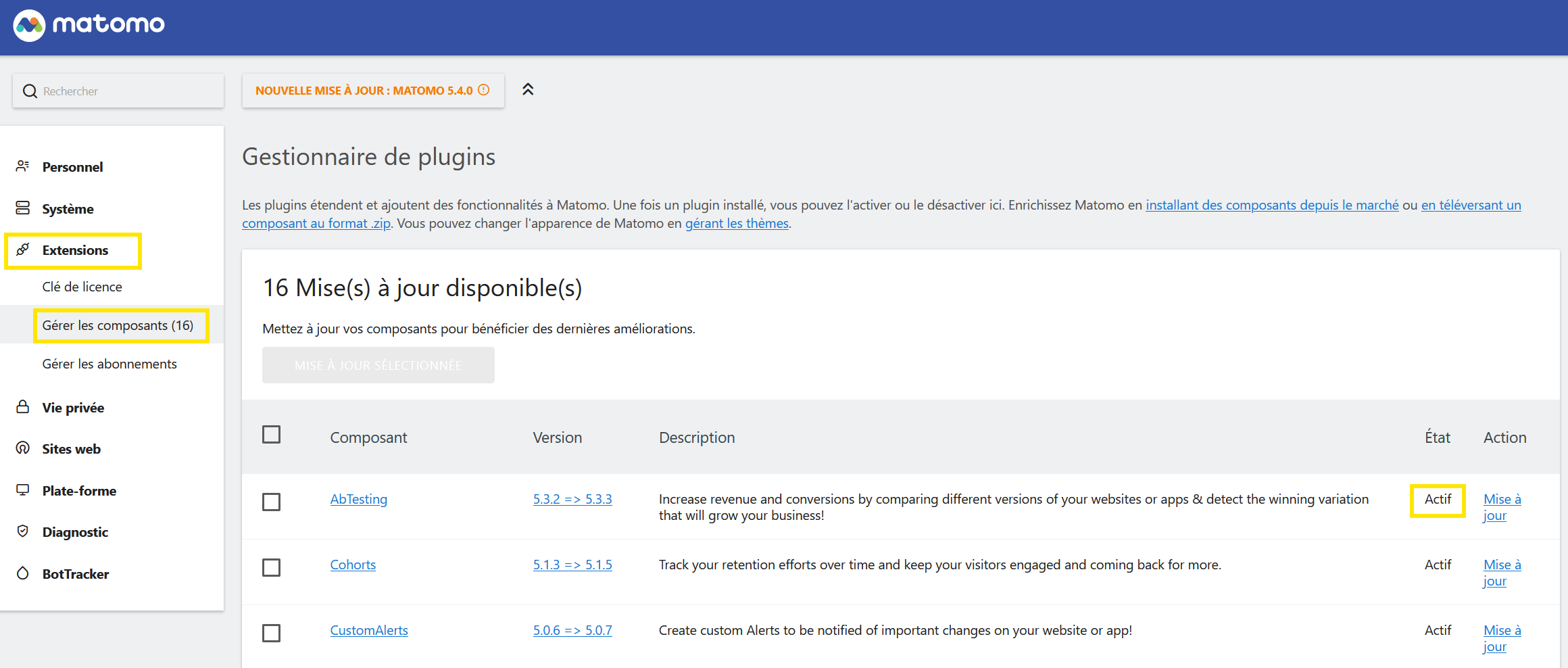Open the CustomAlerts plugin link
Viewport: 1568px width, 668px height.
click(369, 630)
